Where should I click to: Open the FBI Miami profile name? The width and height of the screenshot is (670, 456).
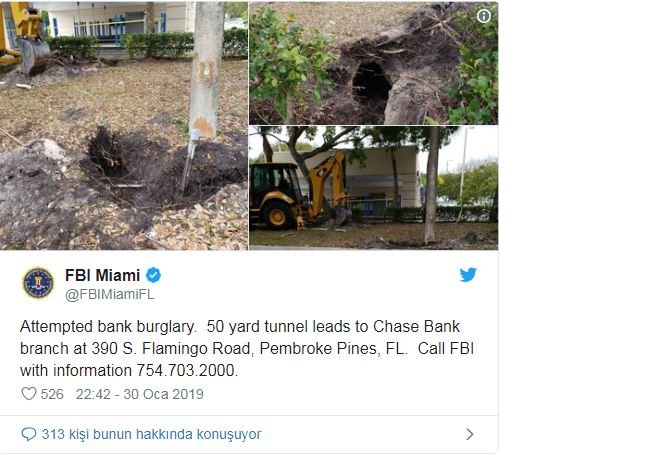pyautogui.click(x=103, y=275)
